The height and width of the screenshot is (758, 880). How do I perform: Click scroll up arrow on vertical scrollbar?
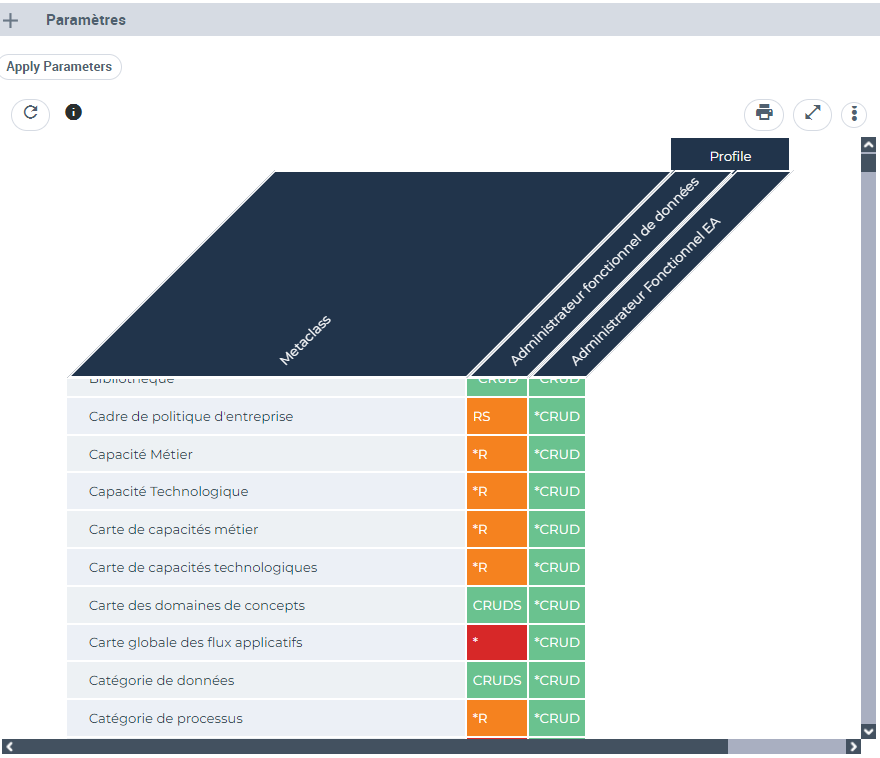point(868,145)
